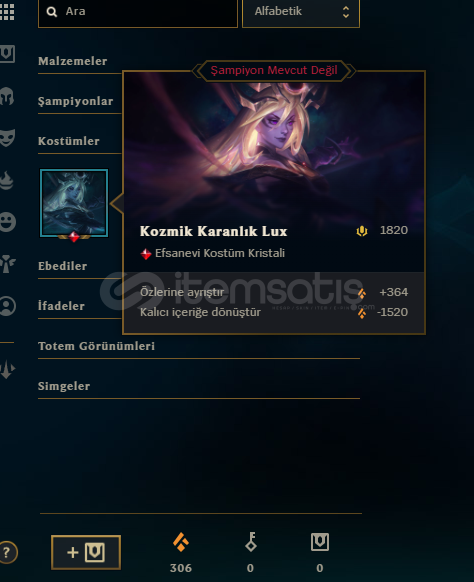Select the summoner icons sidebar icon

point(7,306)
